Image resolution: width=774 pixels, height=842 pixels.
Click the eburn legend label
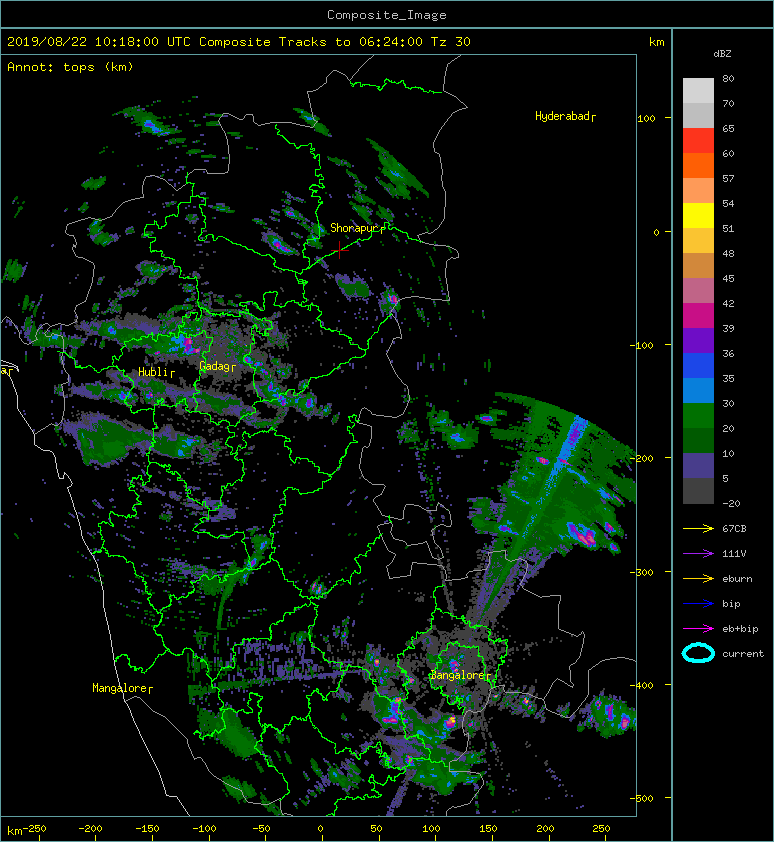(737, 579)
